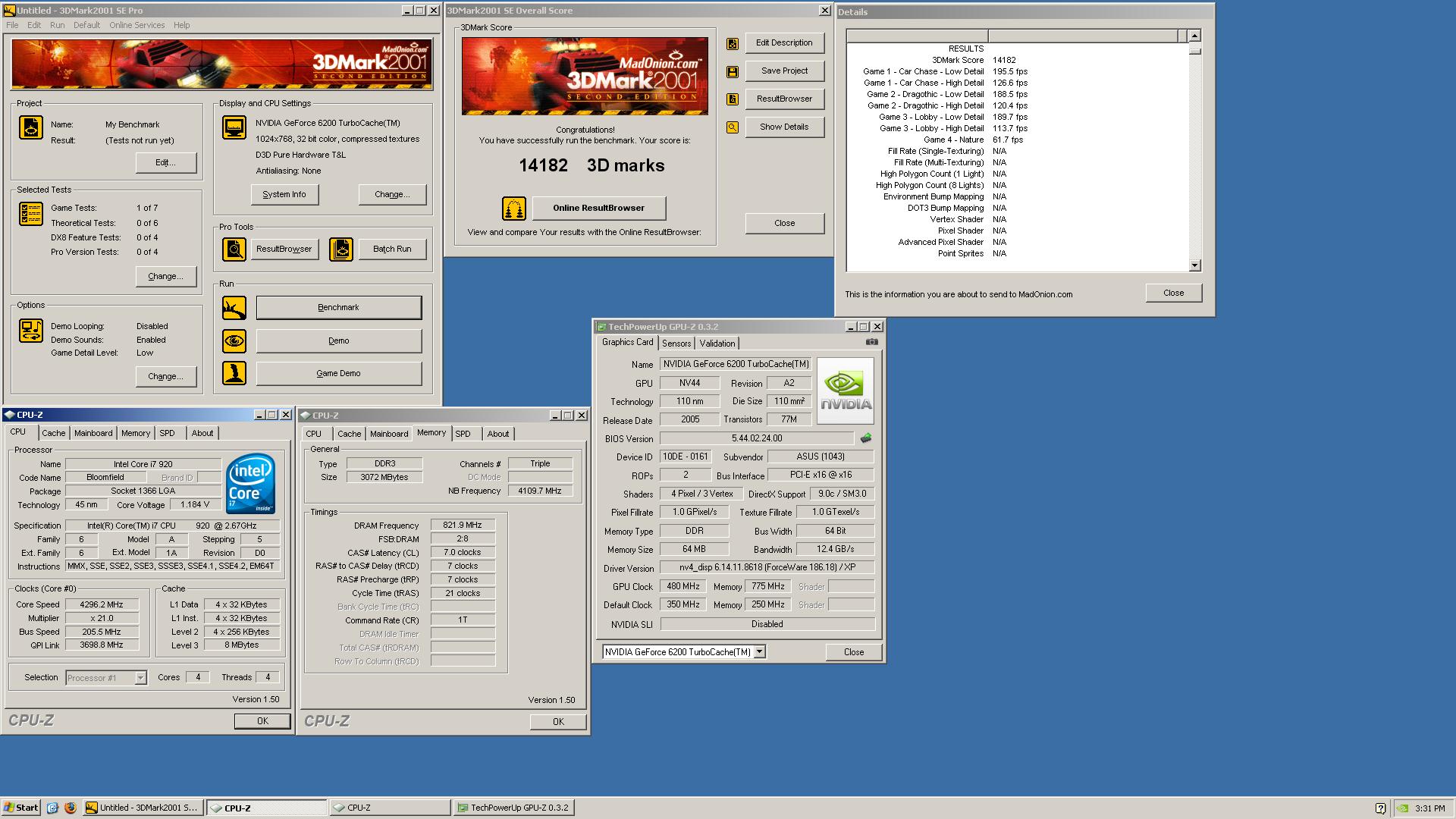This screenshot has width=1456, height=819.
Task: Click the Display and CPU monitor icon
Action: point(234,127)
